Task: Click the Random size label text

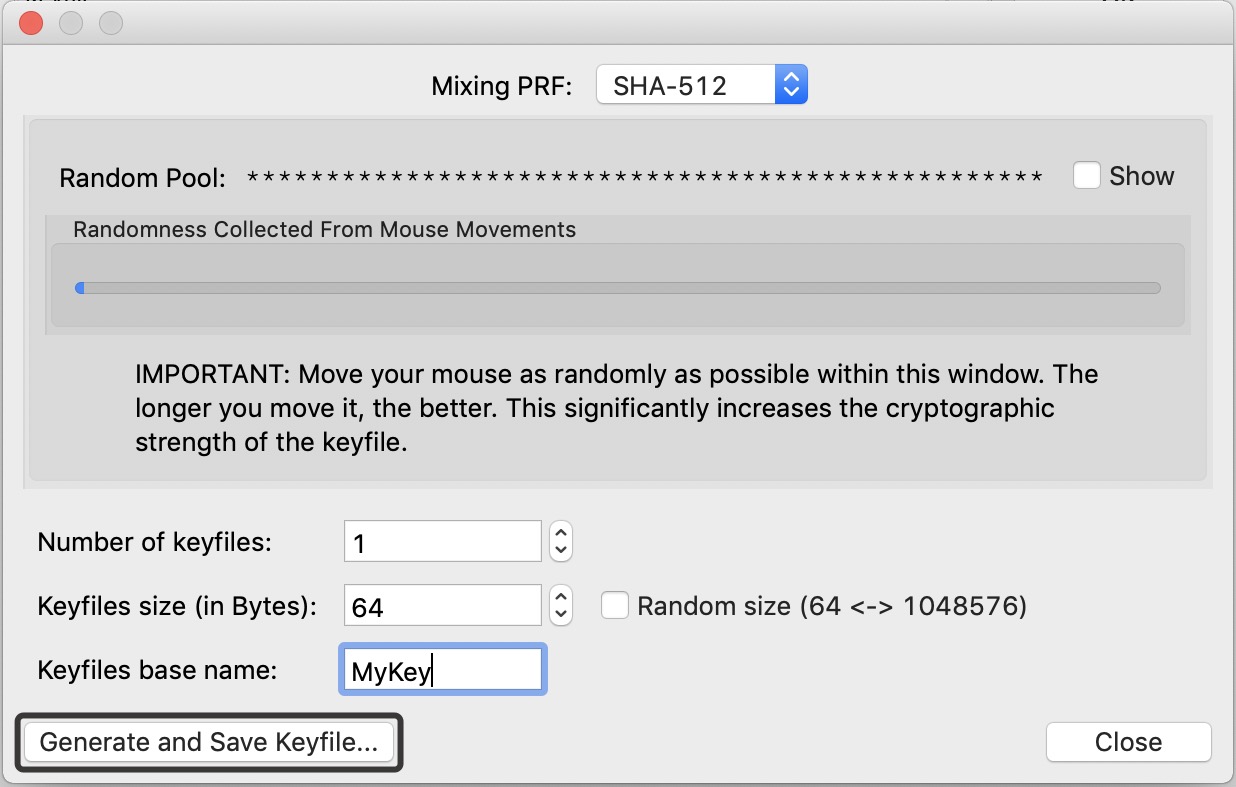Action: (x=831, y=606)
